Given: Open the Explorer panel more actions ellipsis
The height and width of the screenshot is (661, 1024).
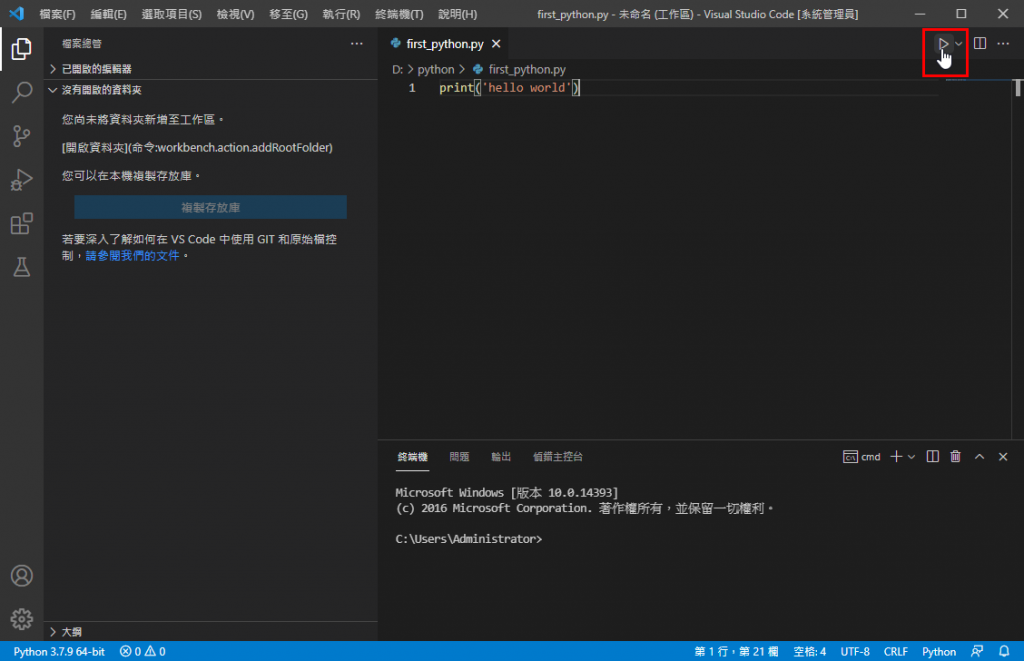Looking at the screenshot, I should (x=357, y=44).
